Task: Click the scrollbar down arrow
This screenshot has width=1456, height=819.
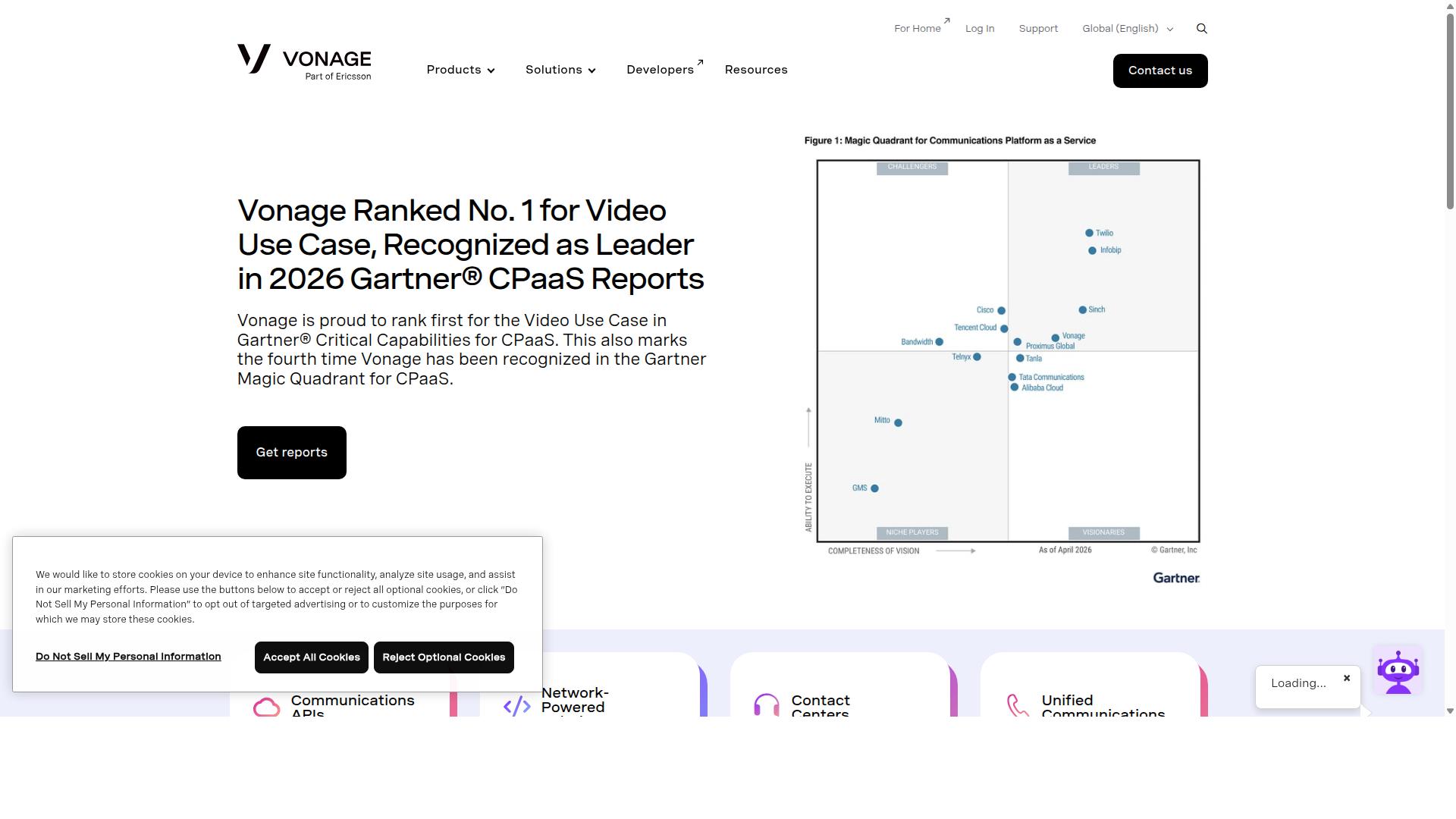Action: coord(1450,711)
